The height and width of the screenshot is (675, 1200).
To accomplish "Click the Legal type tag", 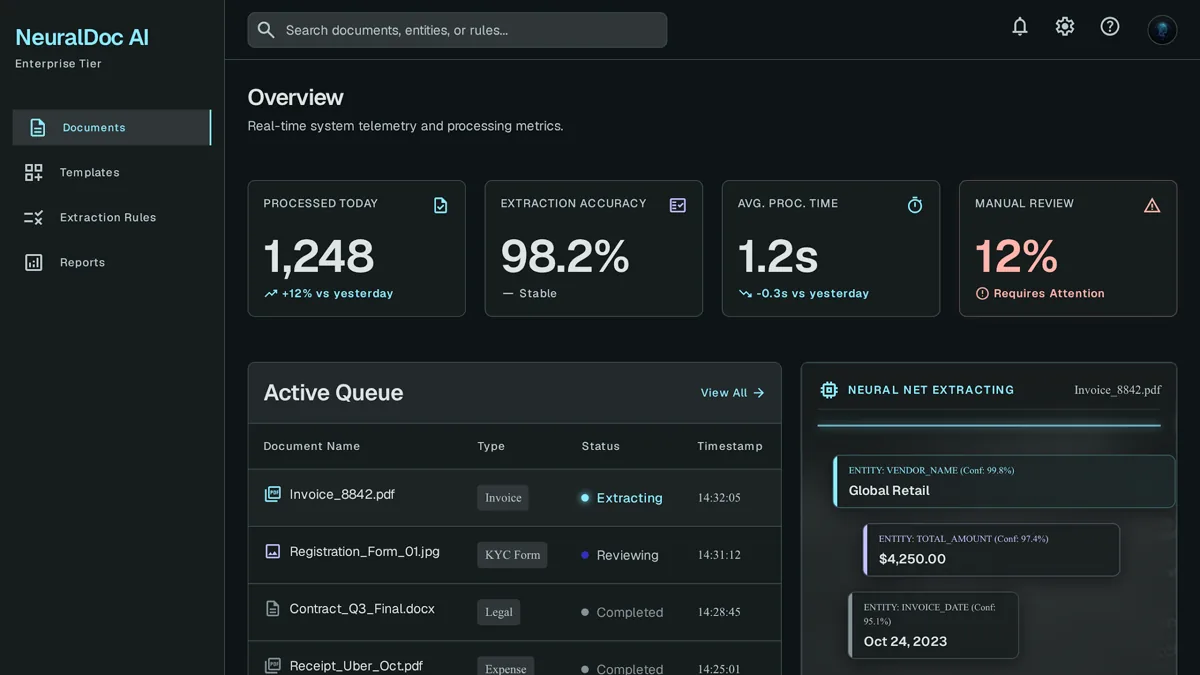I will point(498,612).
